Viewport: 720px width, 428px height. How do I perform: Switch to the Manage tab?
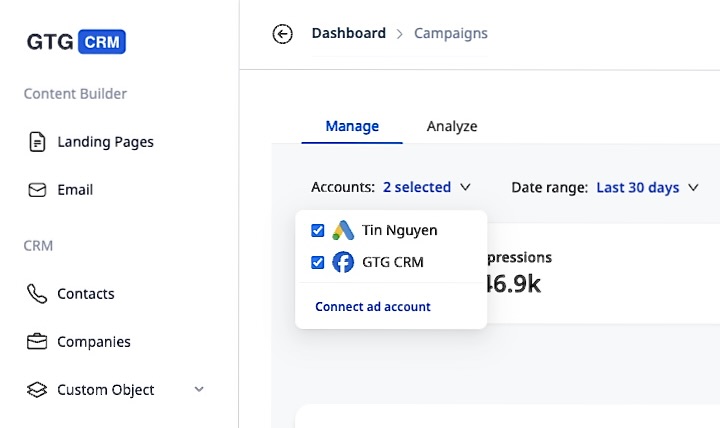352,126
